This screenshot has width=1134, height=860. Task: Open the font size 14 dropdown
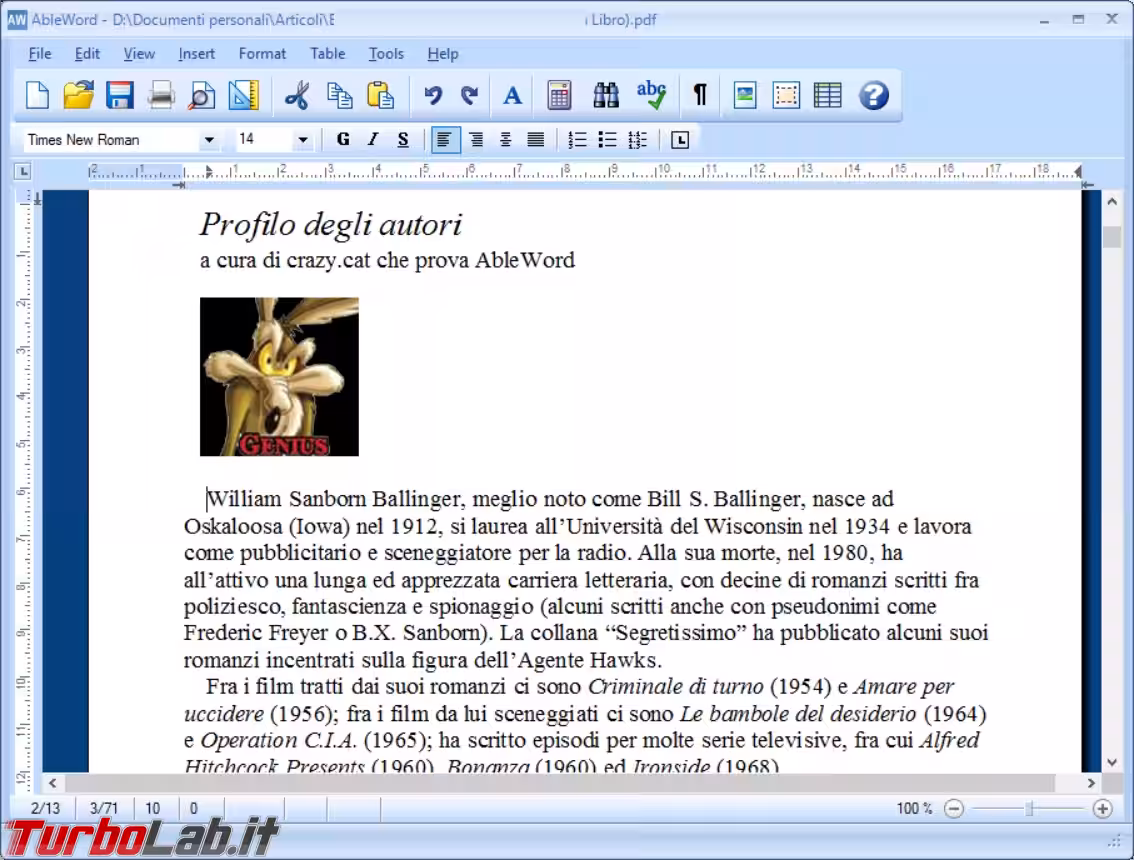[303, 140]
